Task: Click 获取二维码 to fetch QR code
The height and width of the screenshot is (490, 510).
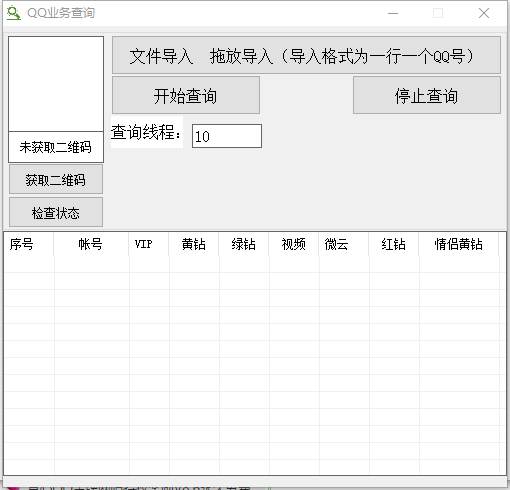Action: 56,179
